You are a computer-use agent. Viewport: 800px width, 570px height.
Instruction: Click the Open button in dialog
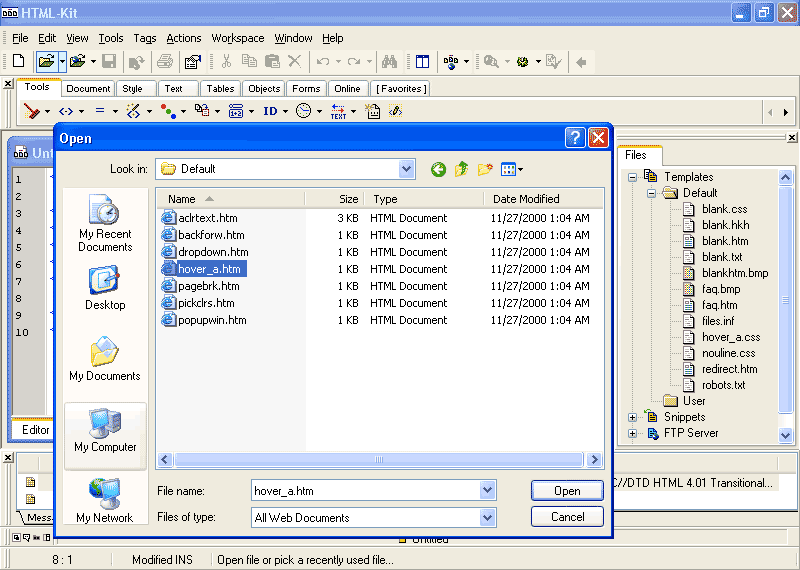[x=567, y=491]
